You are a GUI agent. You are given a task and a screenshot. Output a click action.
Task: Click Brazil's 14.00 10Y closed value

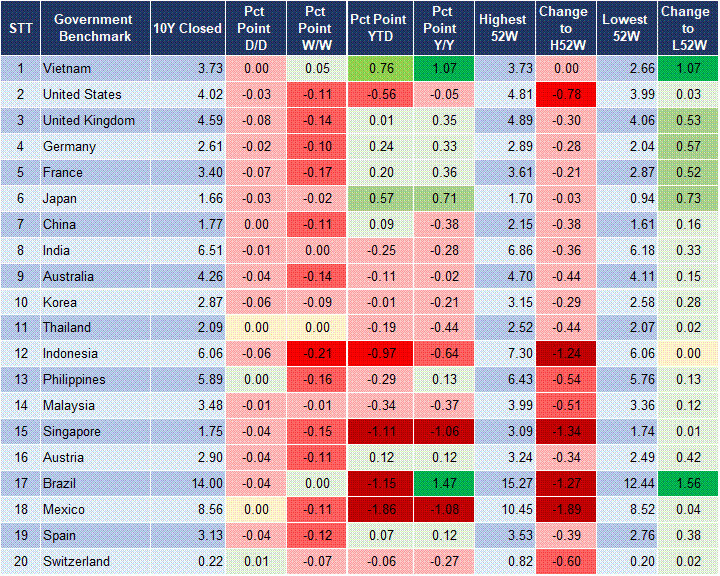pos(202,484)
